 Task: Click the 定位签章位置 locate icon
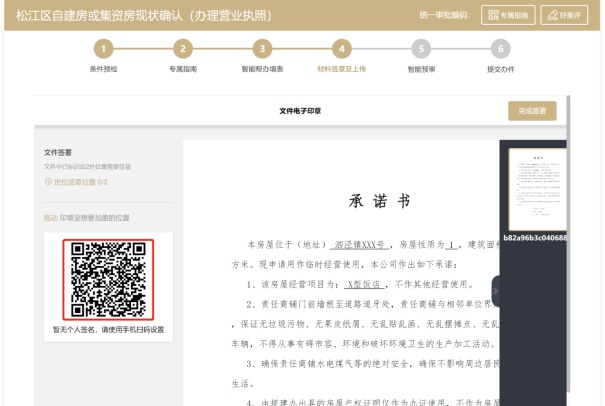[48, 182]
